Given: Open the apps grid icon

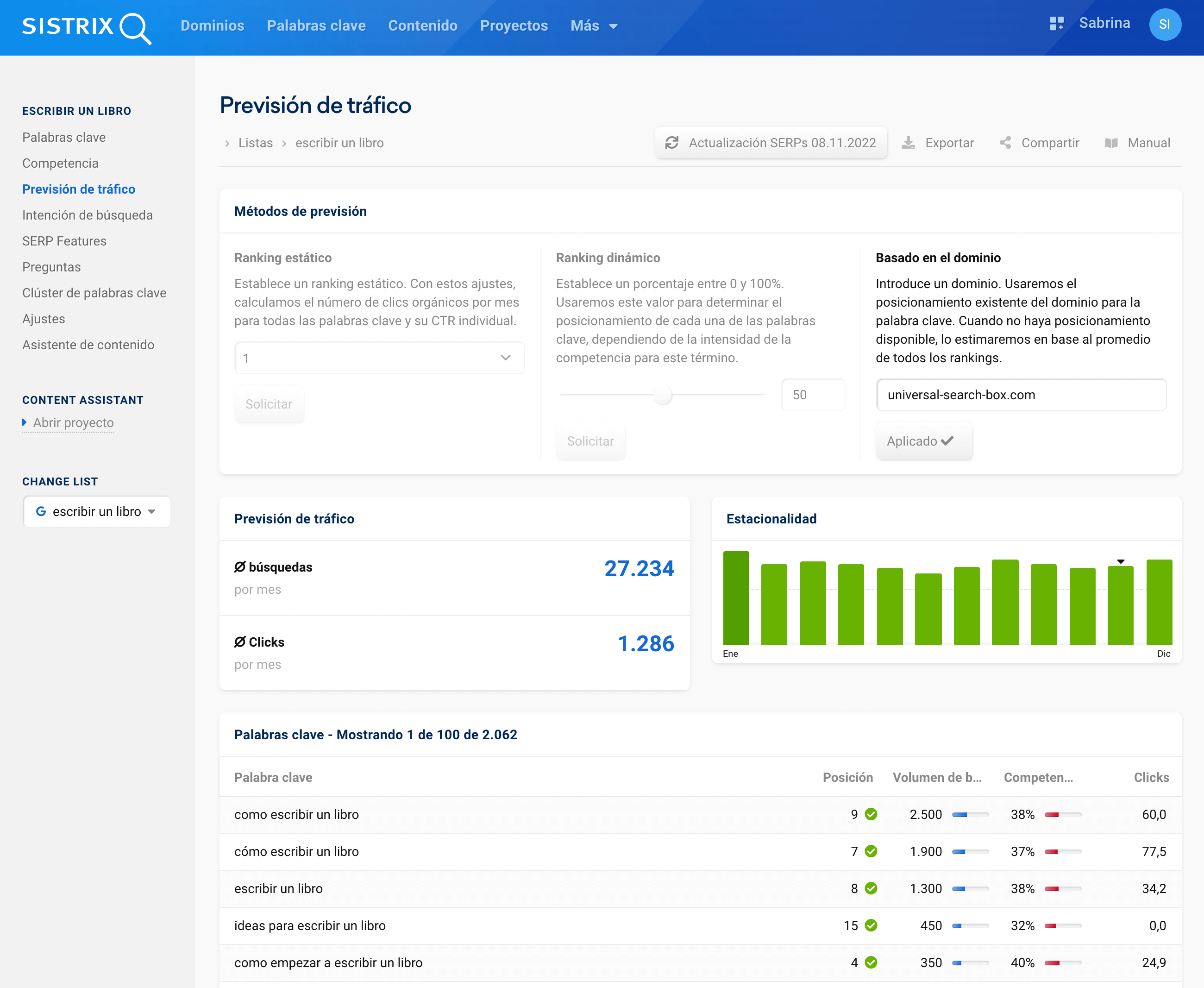Looking at the screenshot, I should 1056,23.
